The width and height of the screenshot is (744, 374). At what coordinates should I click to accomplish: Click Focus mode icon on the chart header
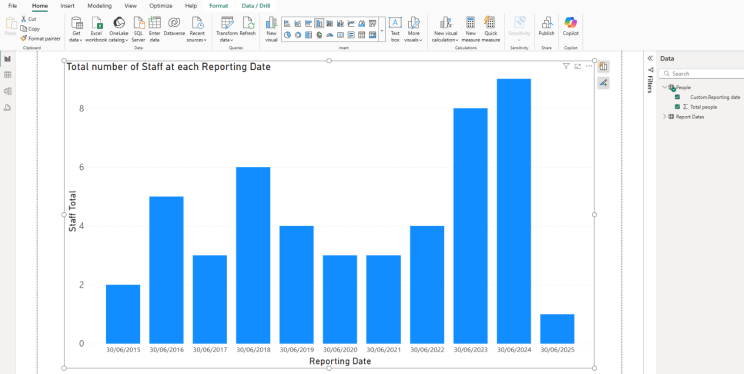(x=577, y=66)
